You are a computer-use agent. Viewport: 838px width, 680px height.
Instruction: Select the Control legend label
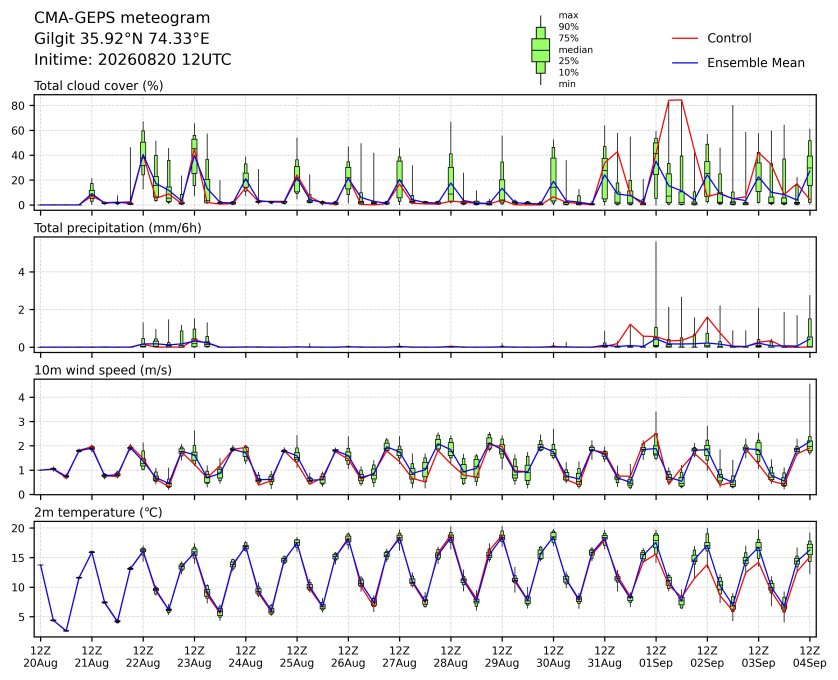click(x=729, y=38)
